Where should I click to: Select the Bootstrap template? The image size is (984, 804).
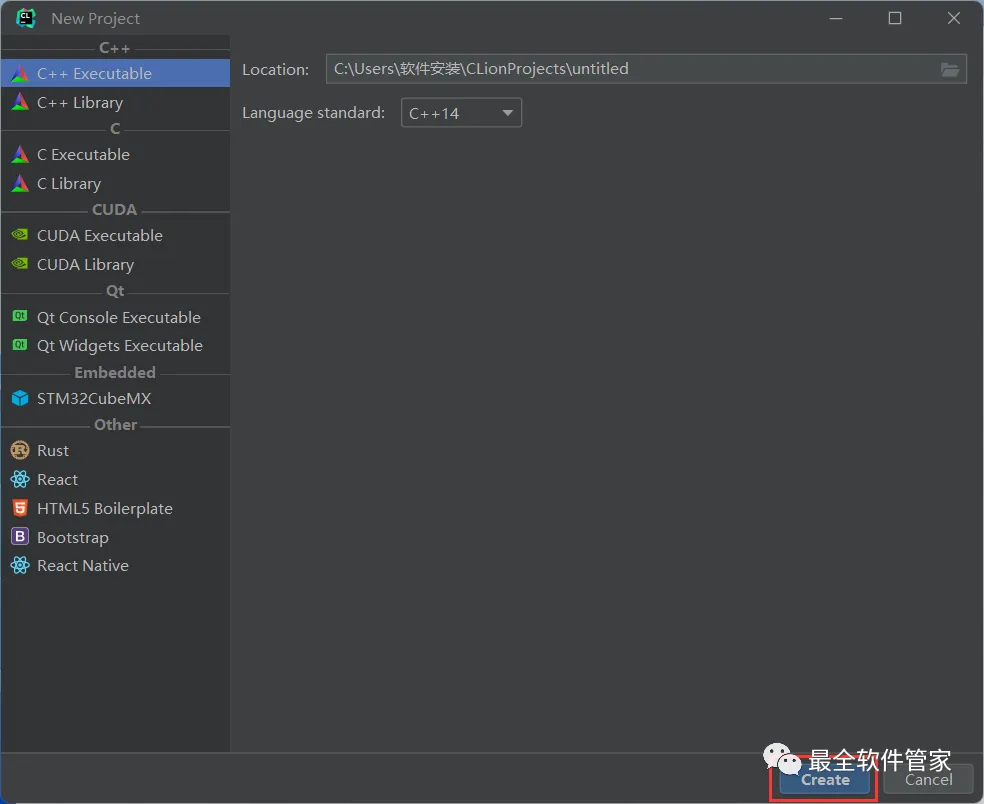(115, 537)
